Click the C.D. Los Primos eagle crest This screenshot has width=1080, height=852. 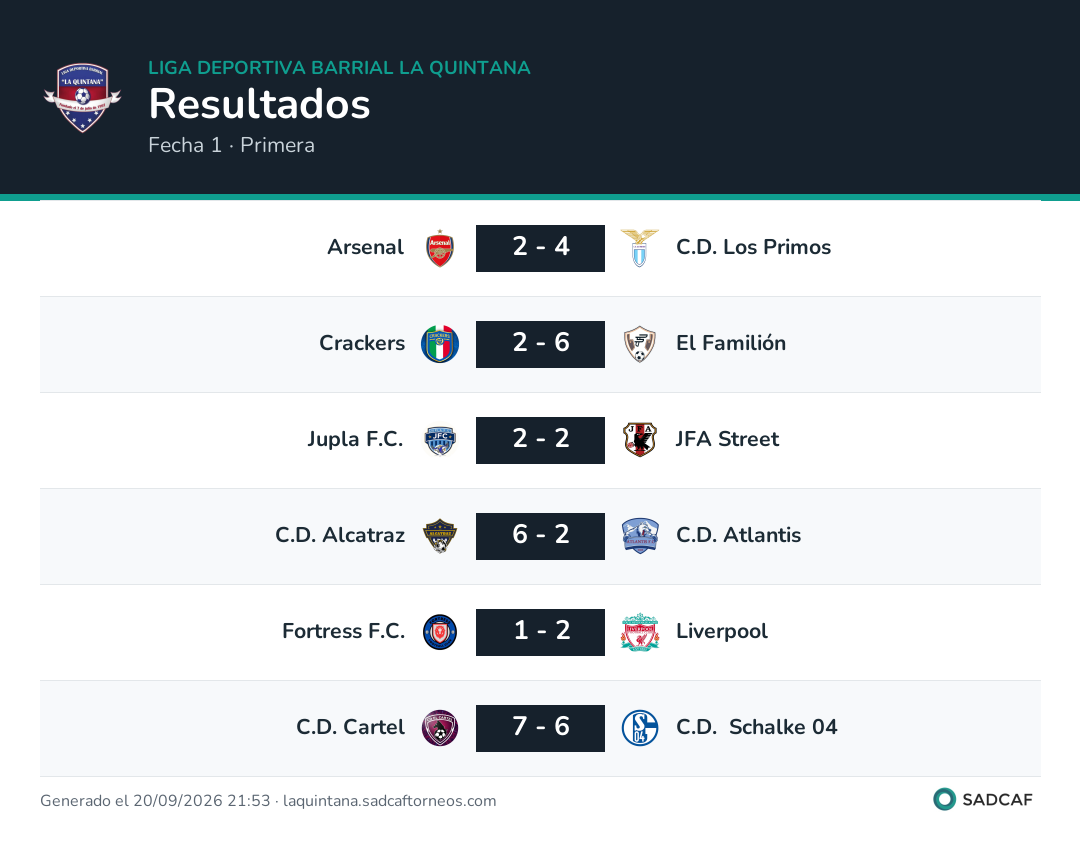point(640,248)
